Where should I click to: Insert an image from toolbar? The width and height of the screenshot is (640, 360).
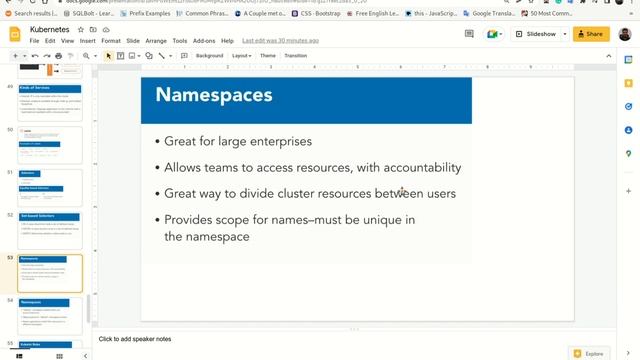(x=132, y=56)
